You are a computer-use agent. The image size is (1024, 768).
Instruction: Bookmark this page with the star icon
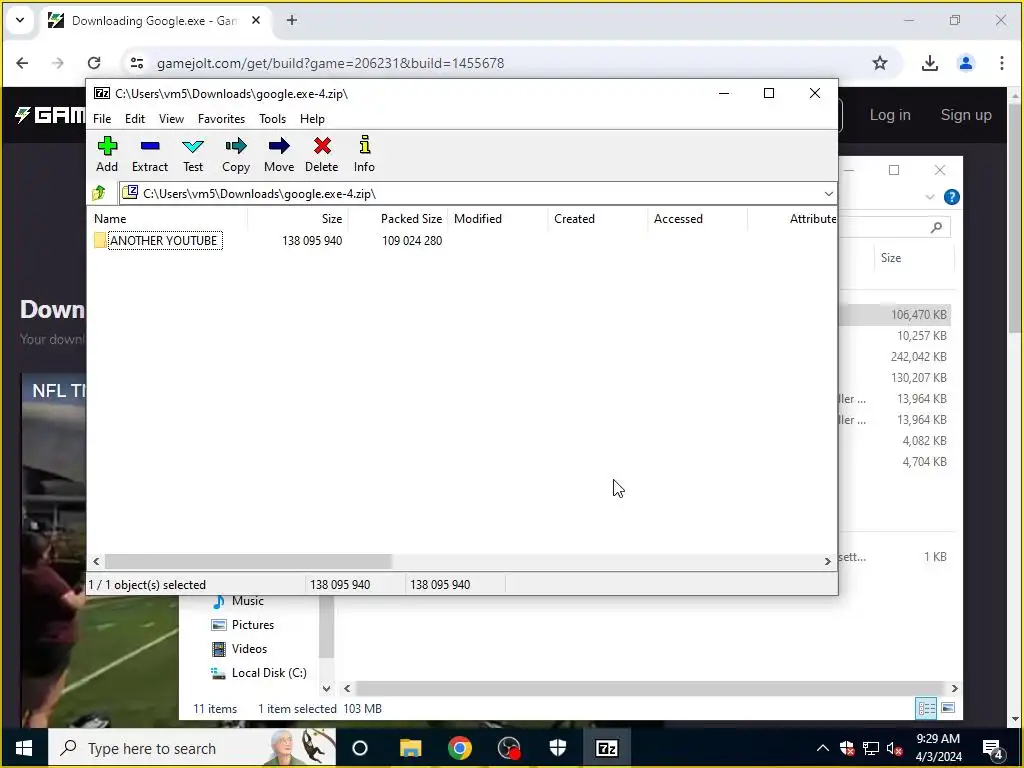point(880,63)
